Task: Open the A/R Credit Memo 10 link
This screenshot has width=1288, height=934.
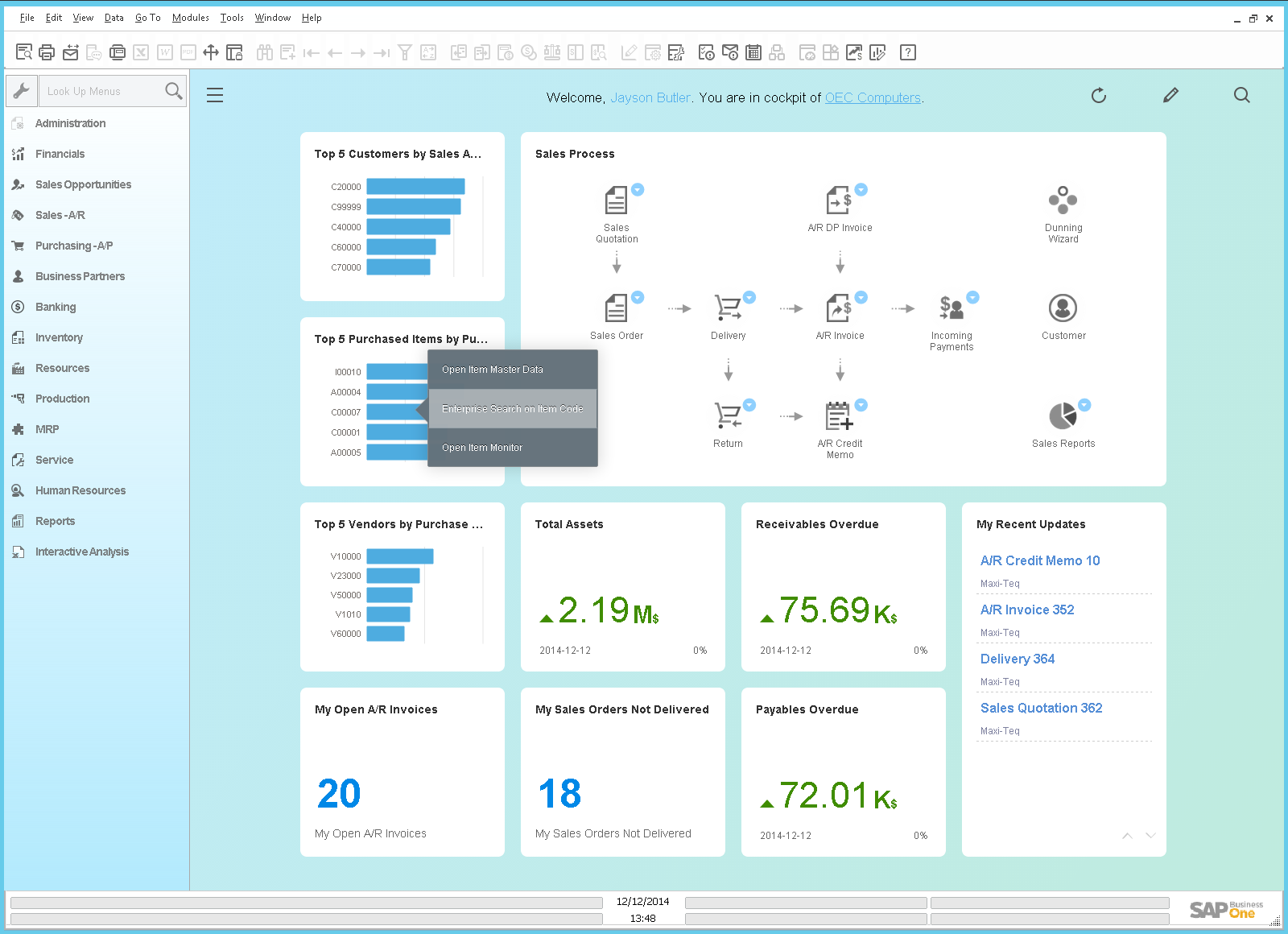Action: click(x=1039, y=560)
